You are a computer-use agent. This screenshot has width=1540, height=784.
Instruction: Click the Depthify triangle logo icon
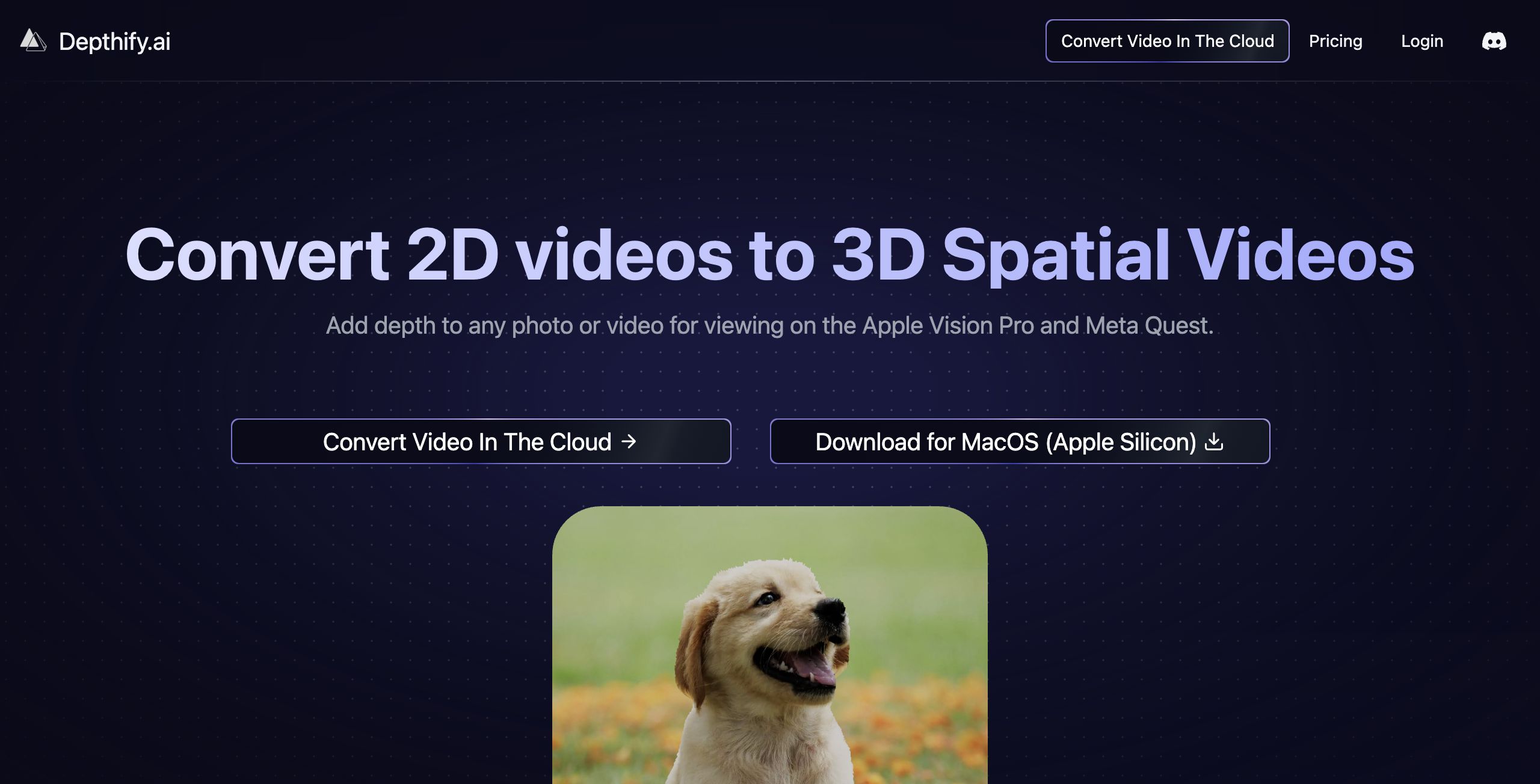[33, 41]
